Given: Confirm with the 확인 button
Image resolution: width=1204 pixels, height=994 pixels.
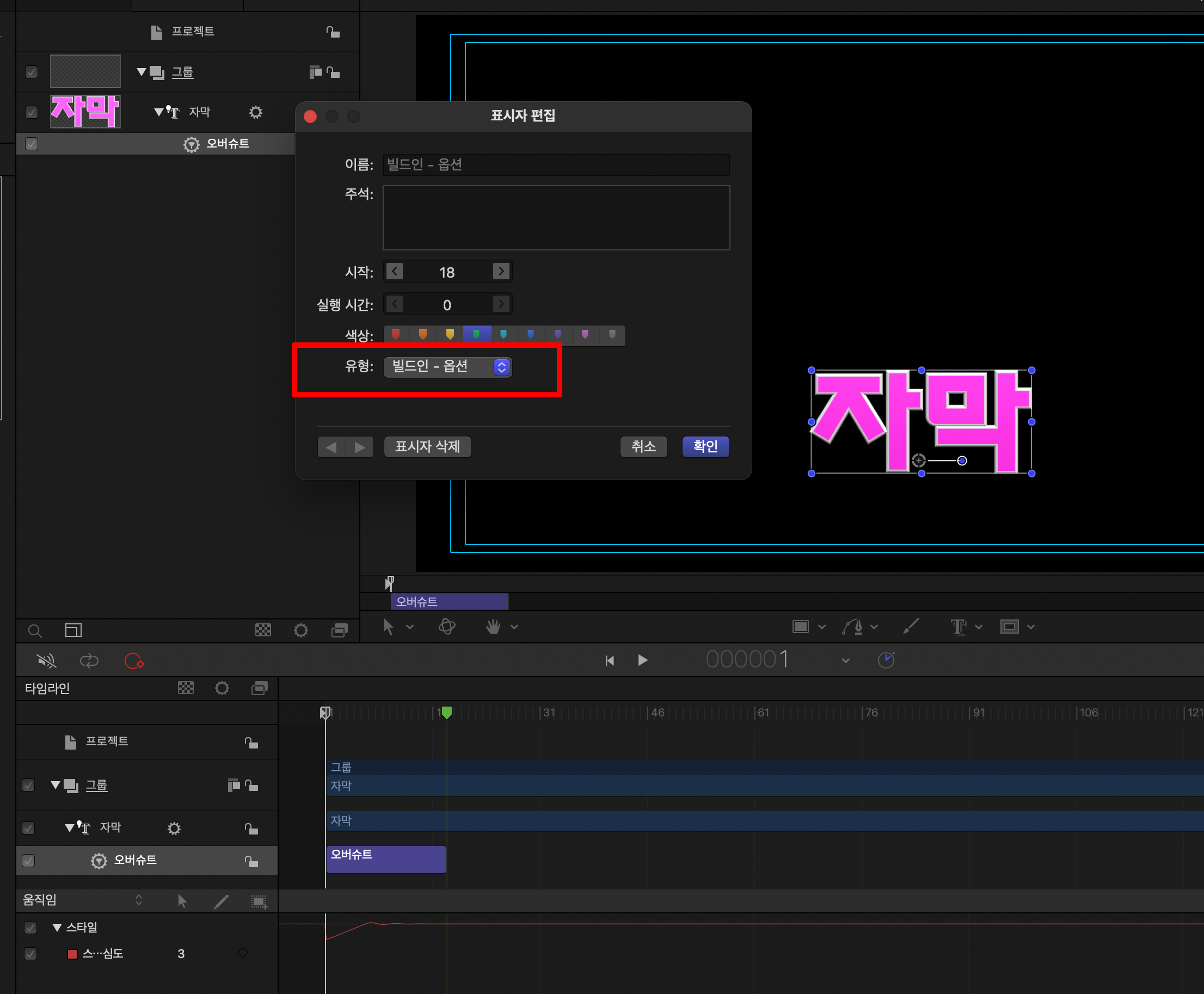Looking at the screenshot, I should (x=705, y=446).
